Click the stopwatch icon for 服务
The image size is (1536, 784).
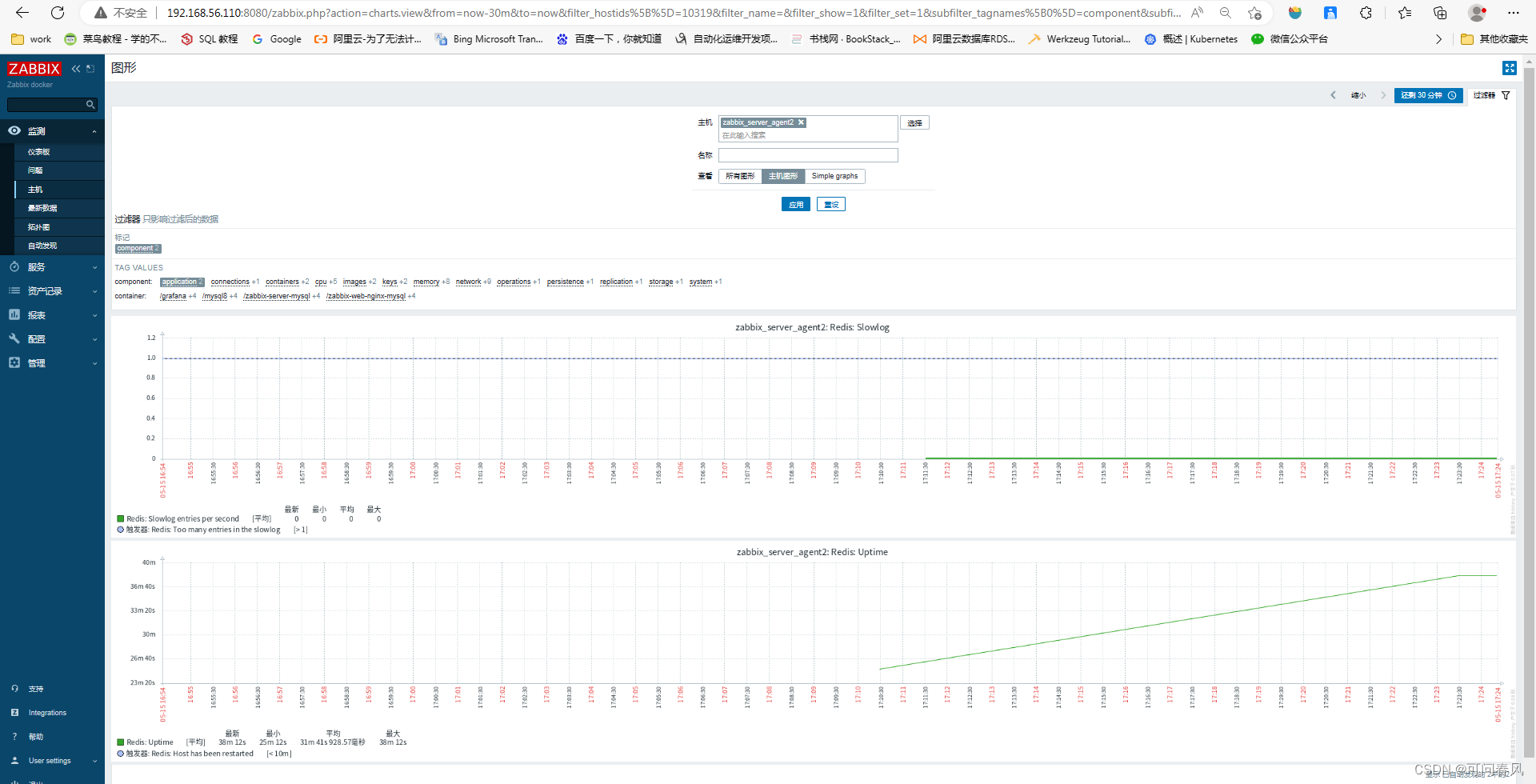pyautogui.click(x=14, y=266)
